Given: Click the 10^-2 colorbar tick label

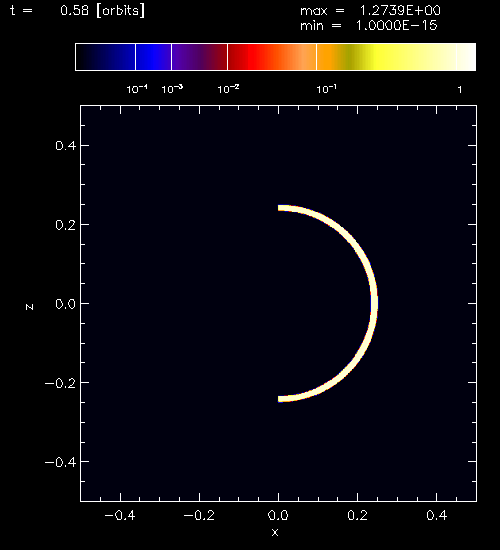Looking at the screenshot, I should [x=228, y=89].
